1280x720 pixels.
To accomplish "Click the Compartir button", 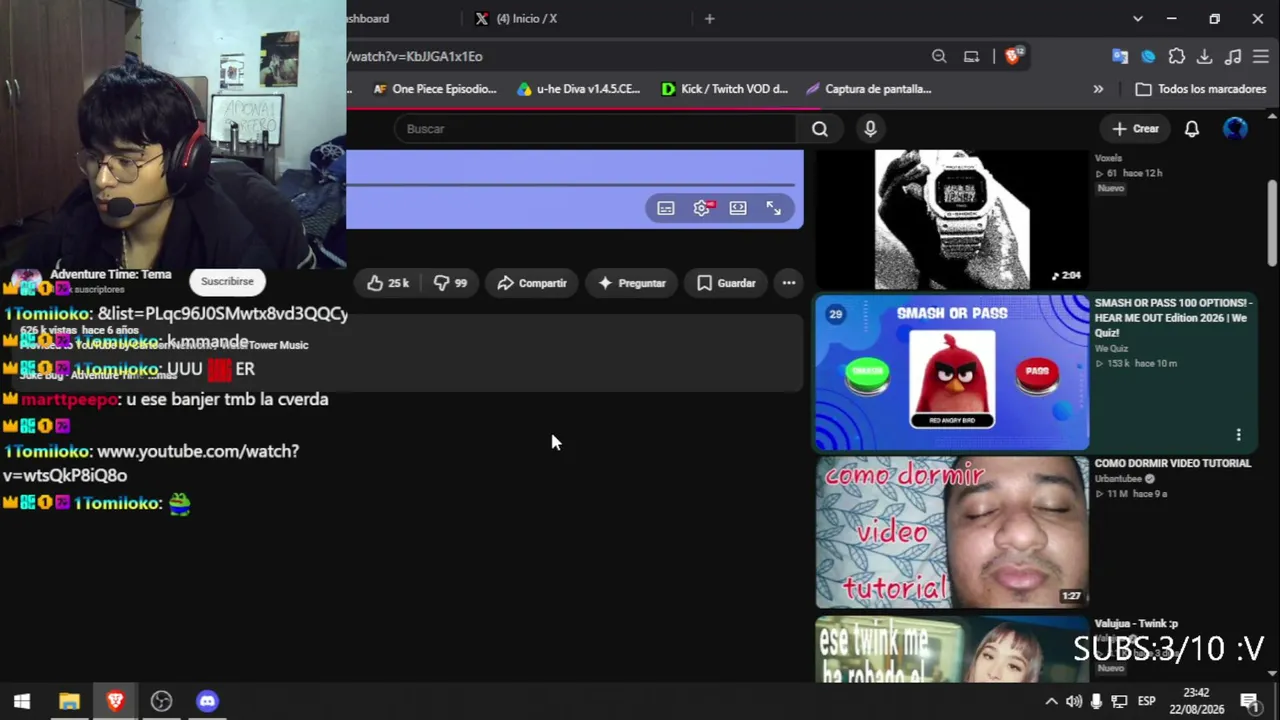I will [x=532, y=283].
